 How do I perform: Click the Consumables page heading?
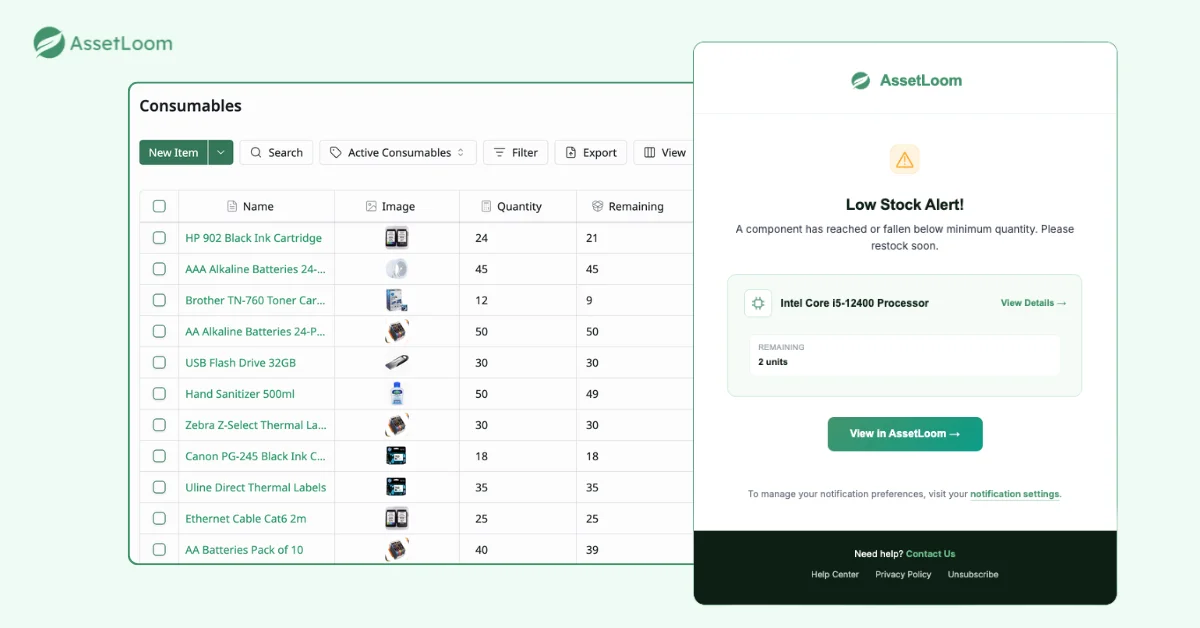[x=190, y=106]
